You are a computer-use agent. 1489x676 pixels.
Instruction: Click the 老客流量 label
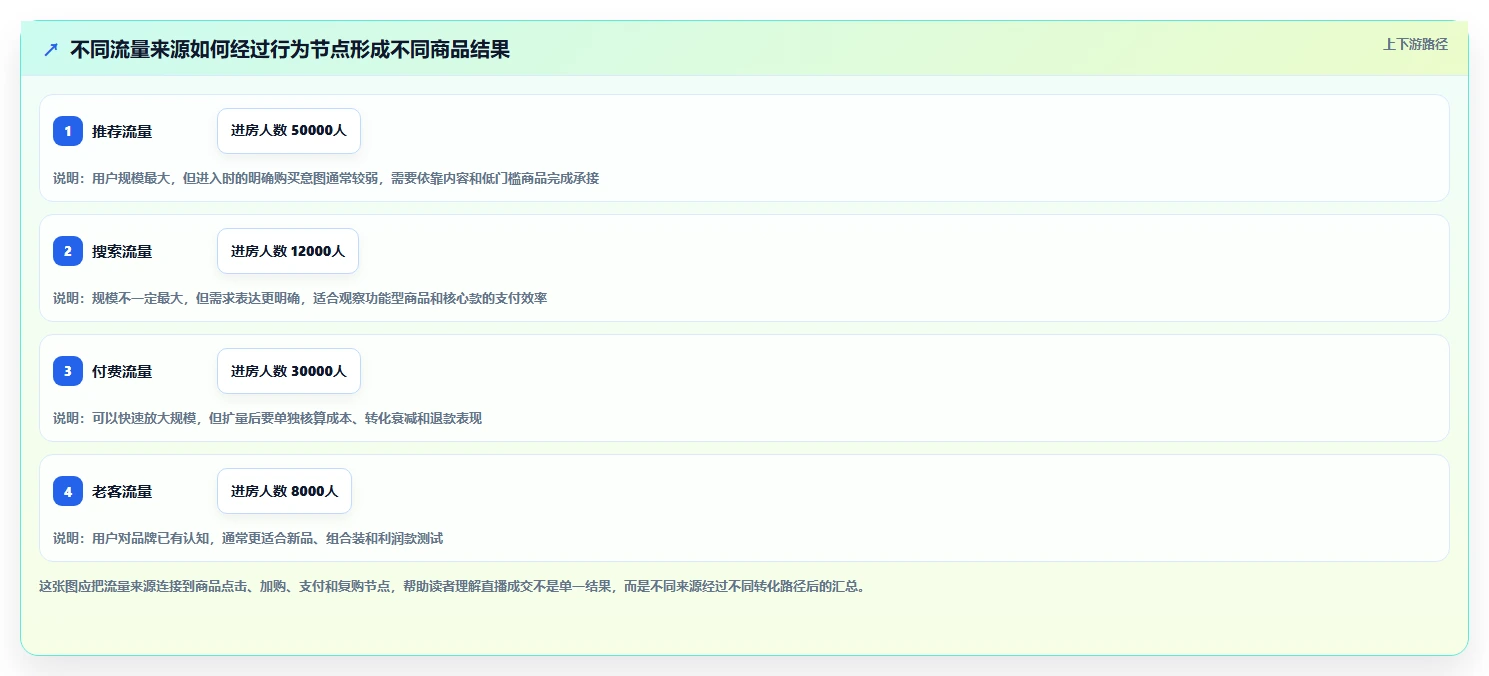(x=122, y=491)
